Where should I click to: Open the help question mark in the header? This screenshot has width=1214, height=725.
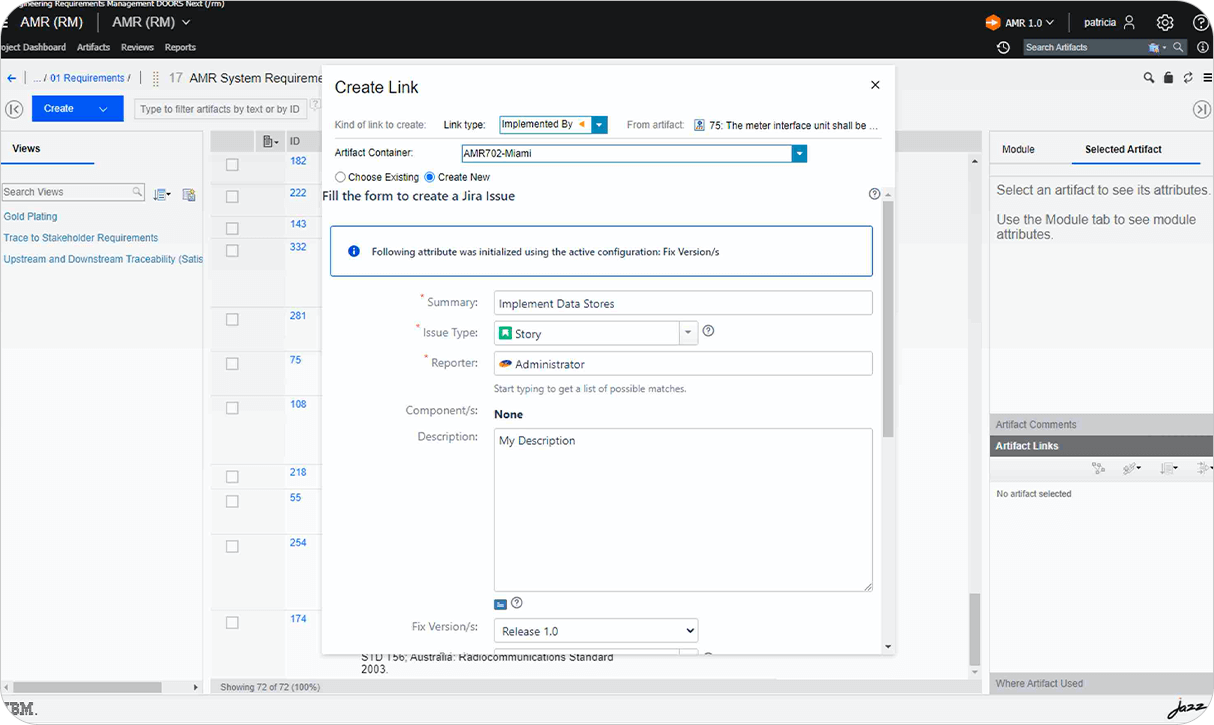click(1201, 22)
